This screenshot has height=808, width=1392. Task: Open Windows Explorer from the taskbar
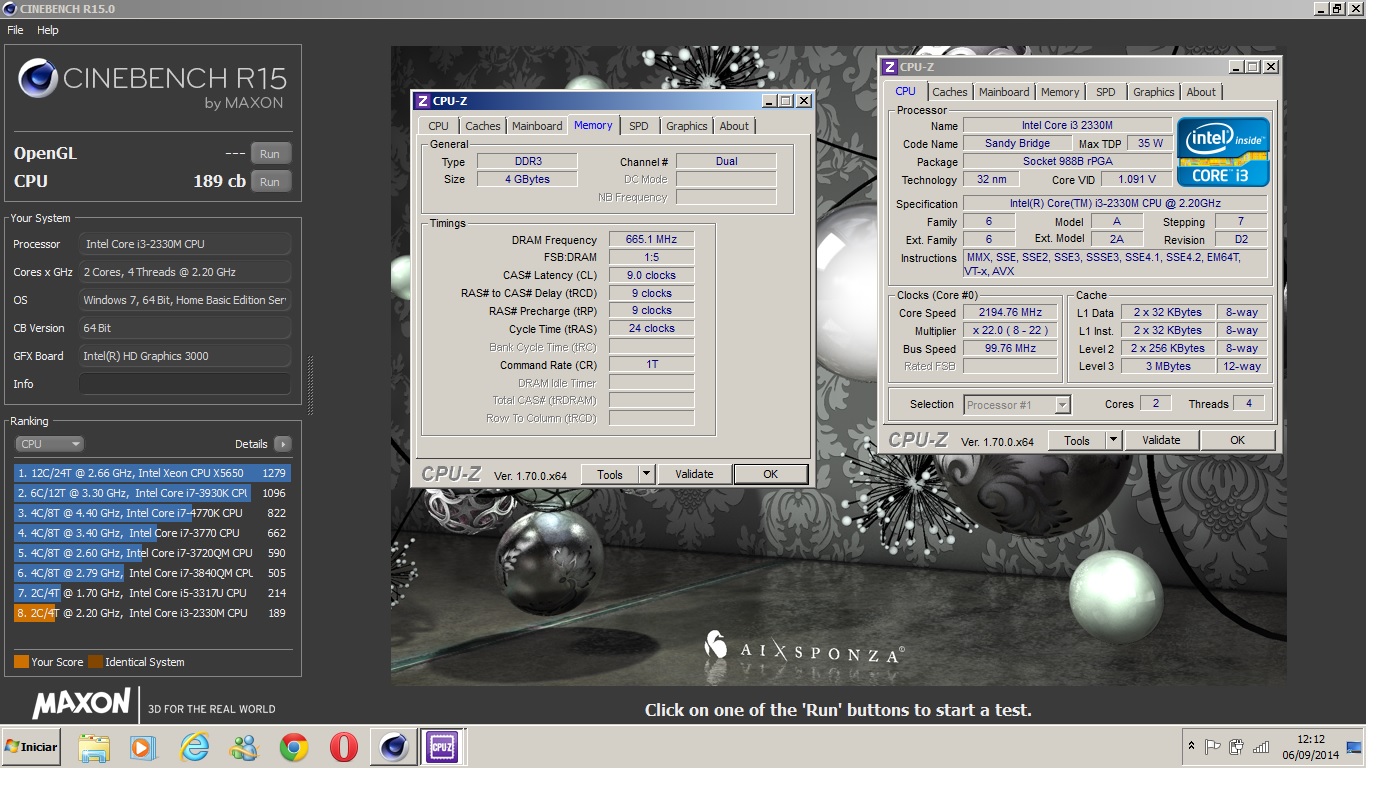click(94, 747)
